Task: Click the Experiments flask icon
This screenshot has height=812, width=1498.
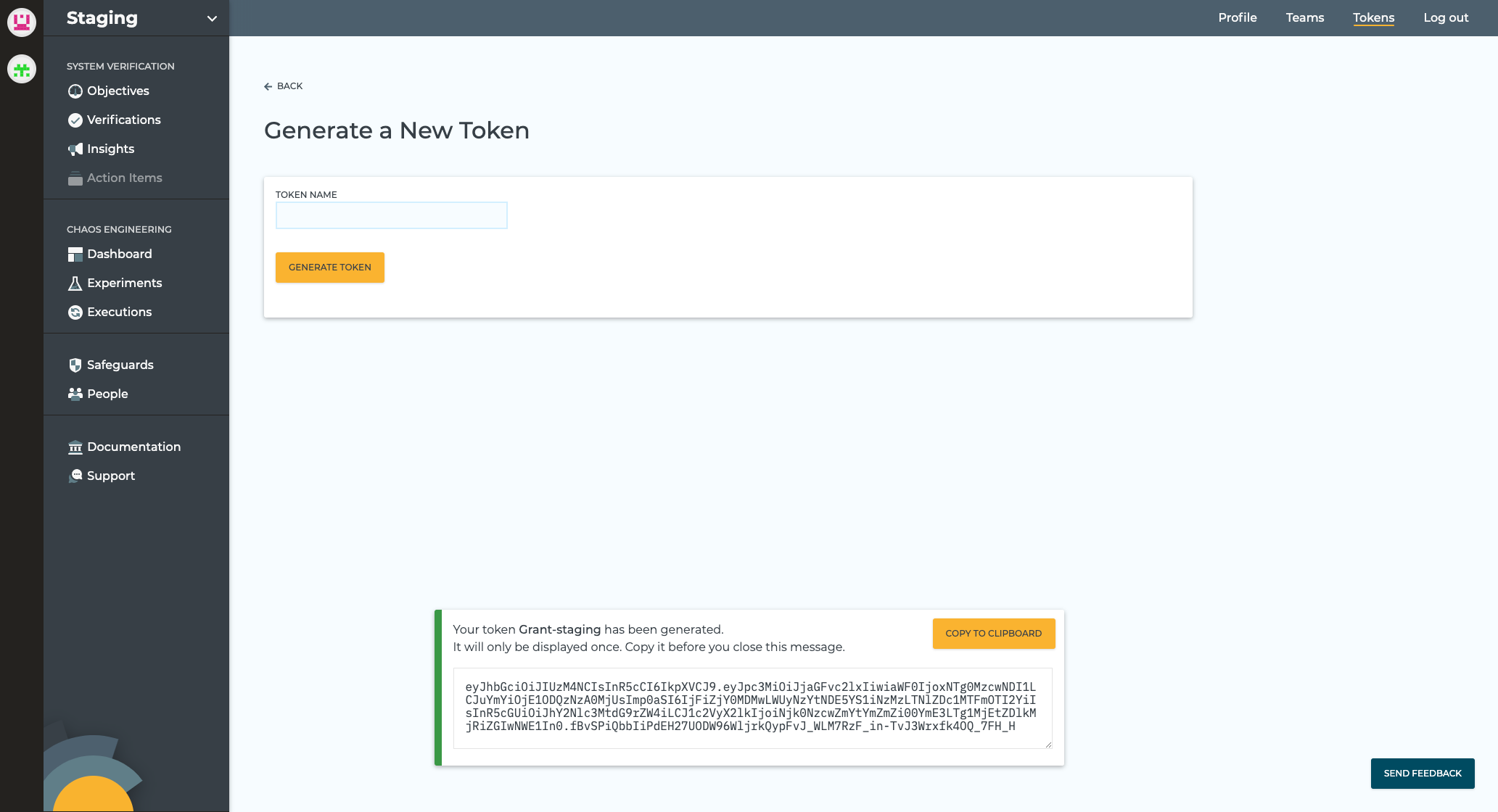Action: click(x=75, y=283)
